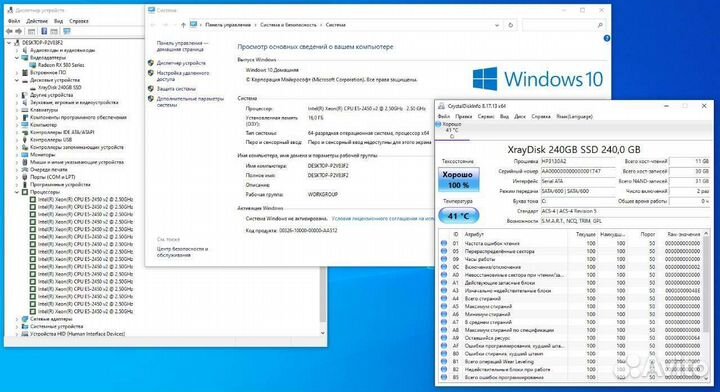
Task: Click the license agreement terms link
Action: 382,219
